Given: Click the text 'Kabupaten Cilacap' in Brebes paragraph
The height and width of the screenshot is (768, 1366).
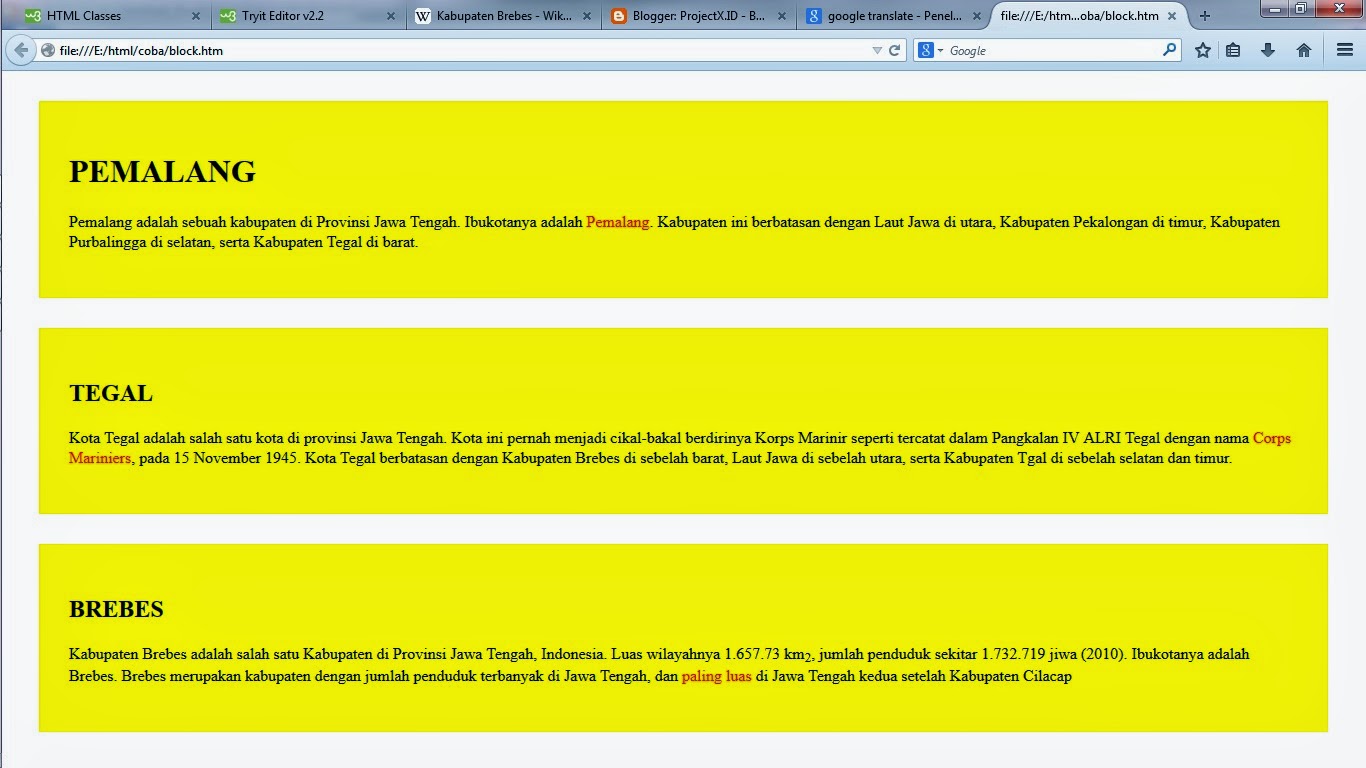Looking at the screenshot, I should click(1011, 676).
